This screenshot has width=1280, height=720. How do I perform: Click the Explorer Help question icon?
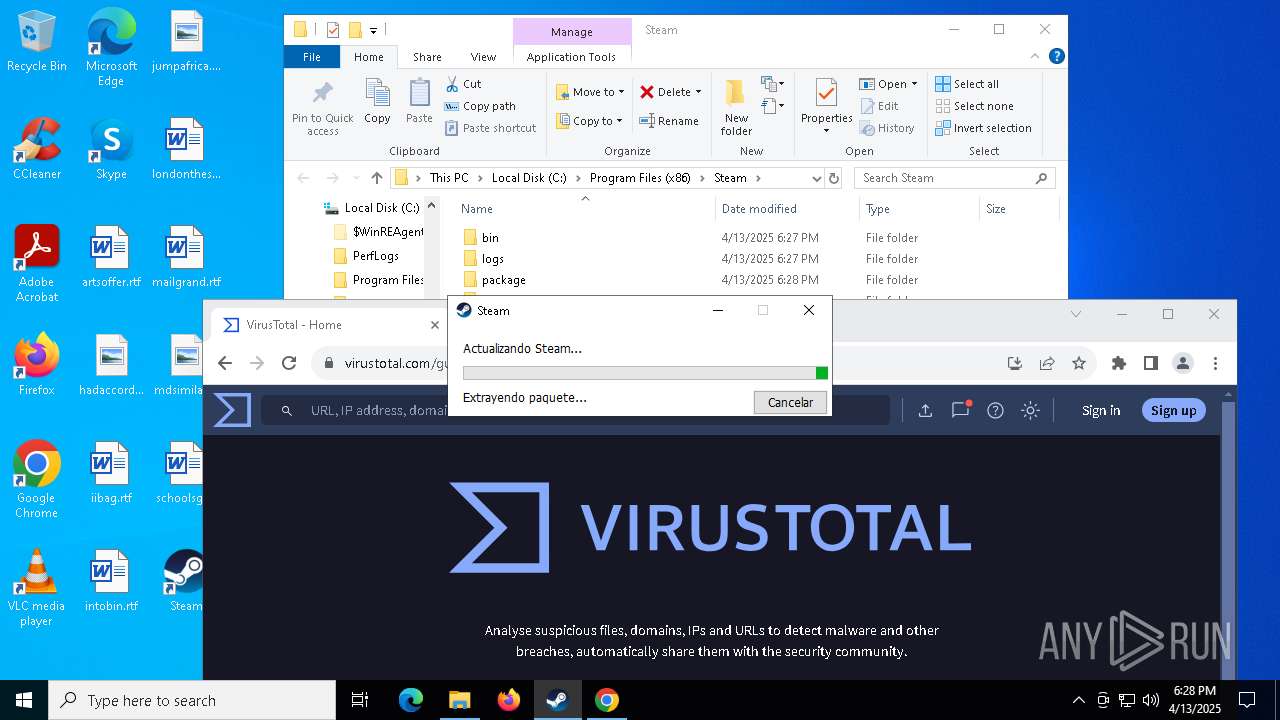tap(1056, 57)
